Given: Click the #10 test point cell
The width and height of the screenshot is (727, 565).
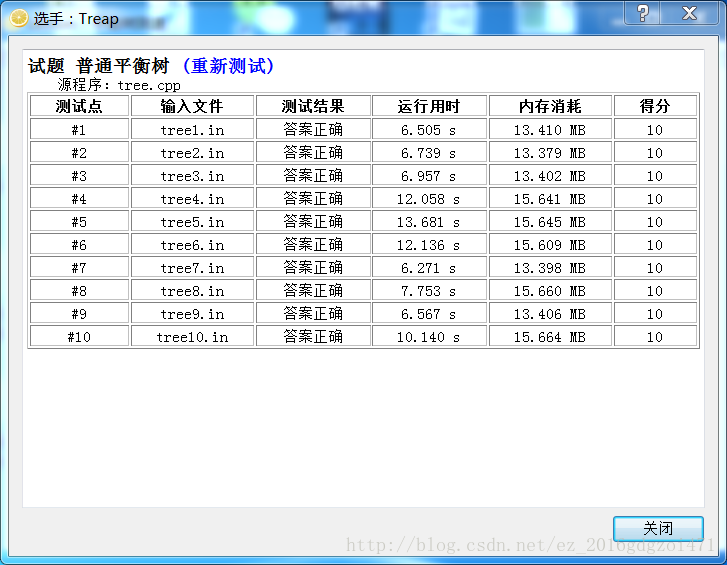Looking at the screenshot, I should (79, 336).
